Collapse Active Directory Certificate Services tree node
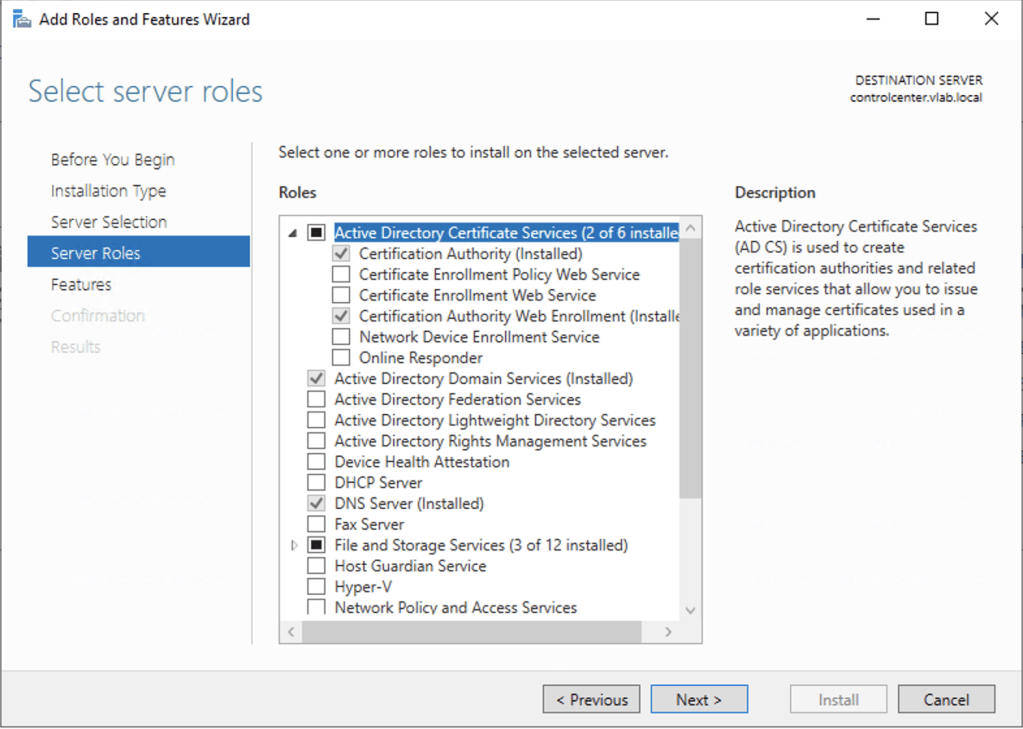The width and height of the screenshot is (1023, 729). (x=293, y=233)
